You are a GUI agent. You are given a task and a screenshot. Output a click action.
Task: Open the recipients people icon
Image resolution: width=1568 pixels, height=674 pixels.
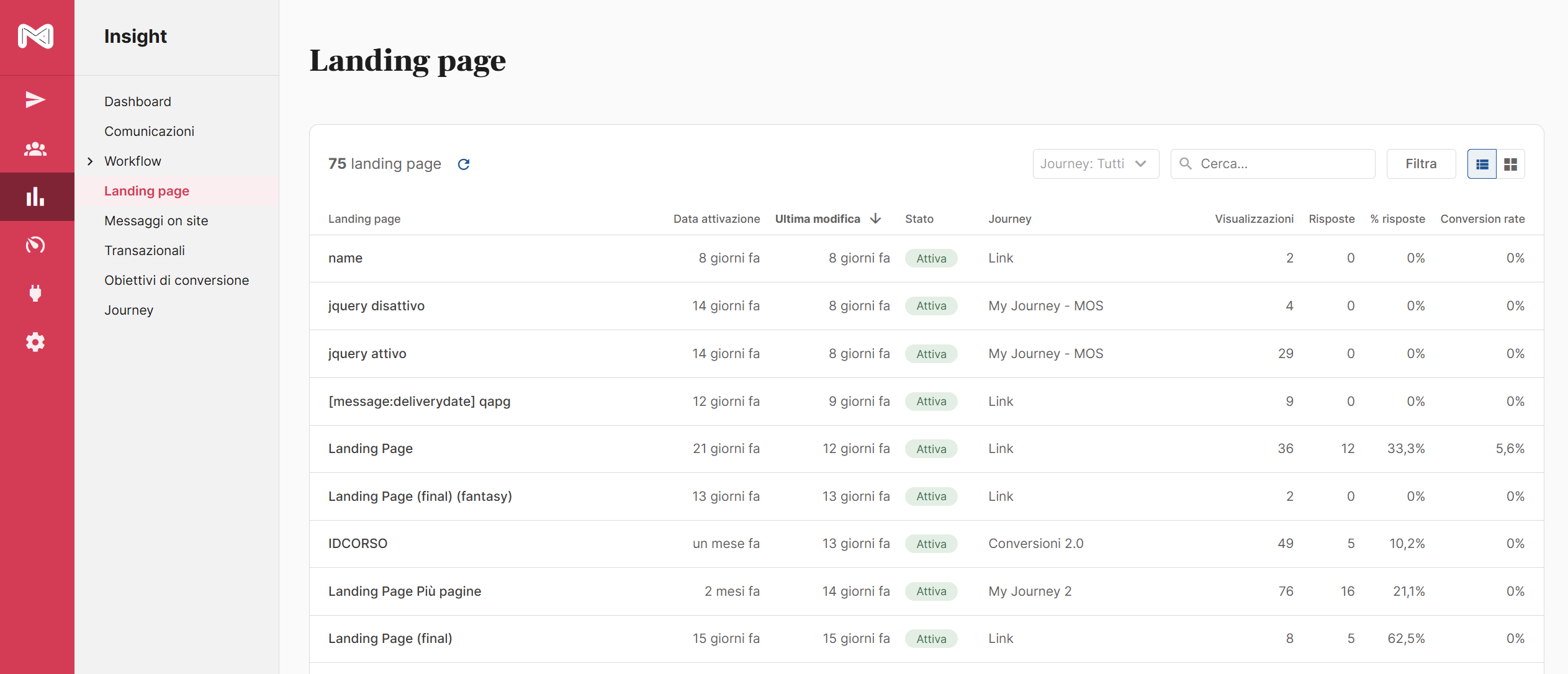click(35, 149)
